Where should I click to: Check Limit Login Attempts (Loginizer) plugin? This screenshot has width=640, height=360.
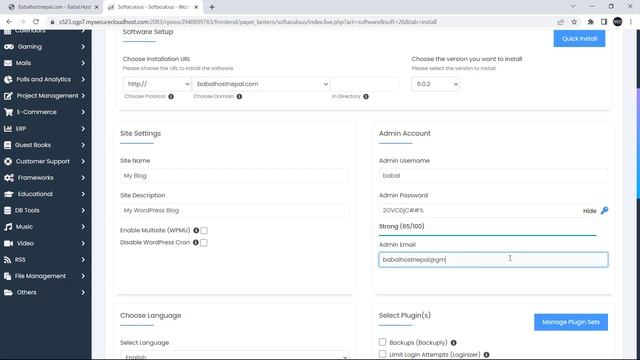coord(382,354)
